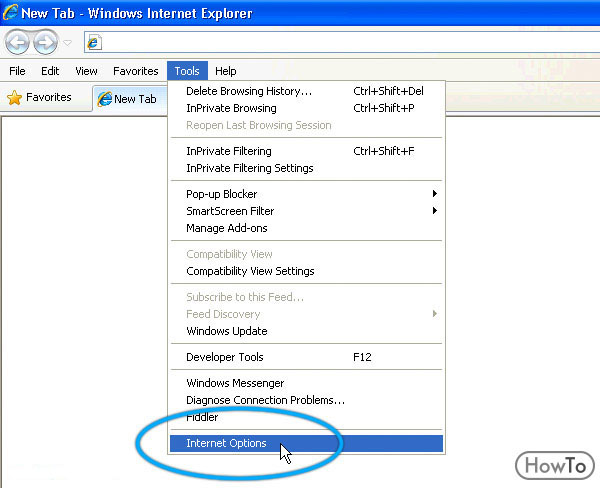Open the View menu
The height and width of the screenshot is (488, 600).
pyautogui.click(x=86, y=71)
